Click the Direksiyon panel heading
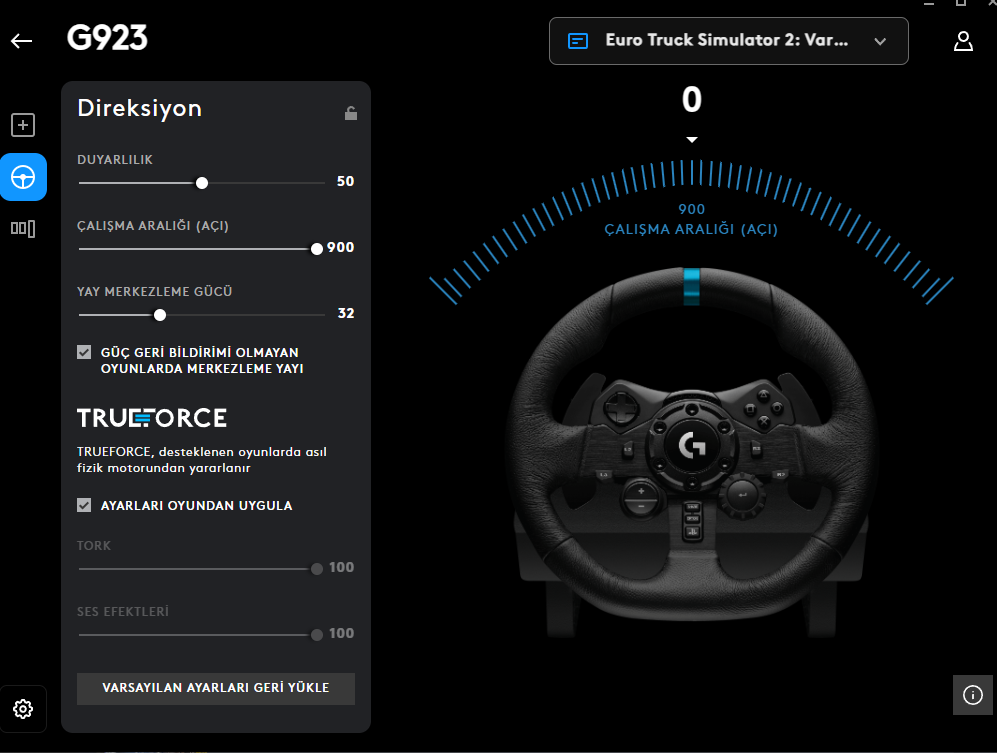The width and height of the screenshot is (997, 753). click(139, 108)
